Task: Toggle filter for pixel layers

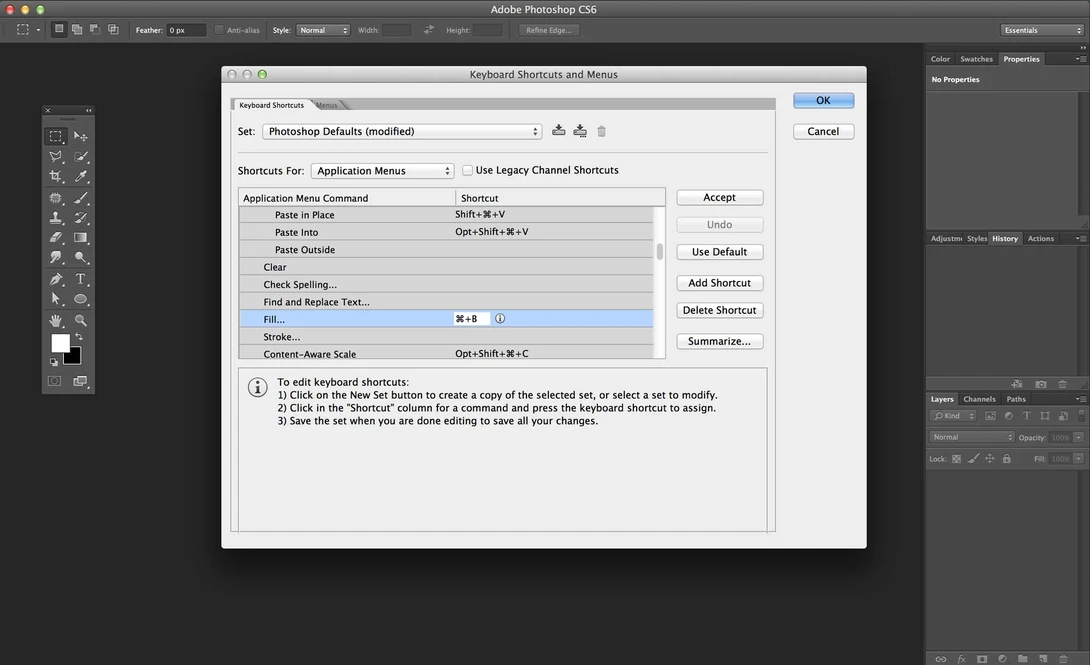Action: coord(991,416)
